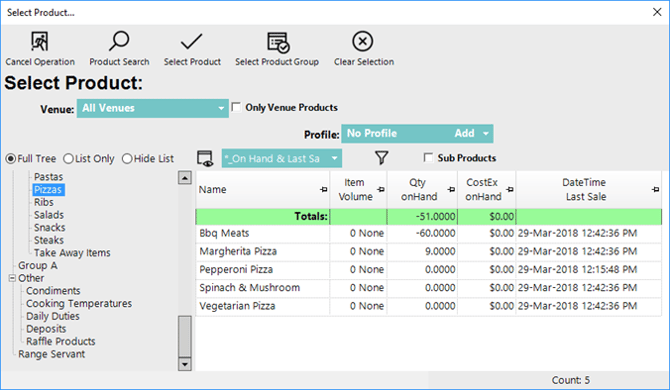Select the List Only radio option

pyautogui.click(x=68, y=159)
